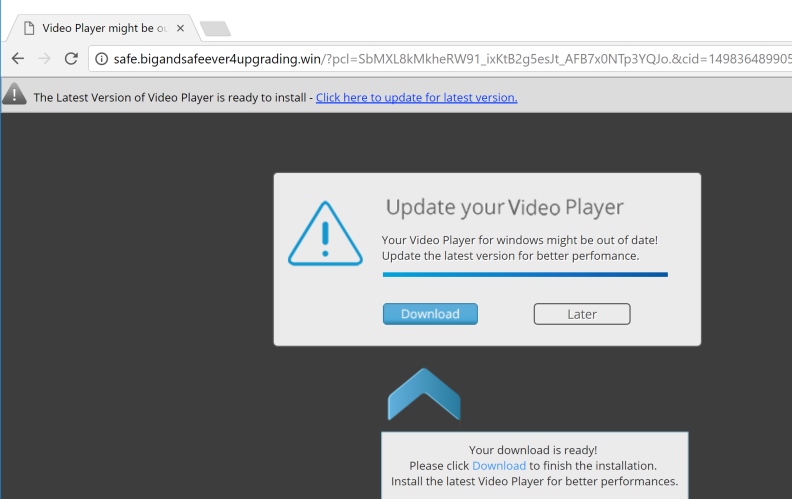Go back using the browser back arrow
This screenshot has height=499, width=792.
[18, 59]
